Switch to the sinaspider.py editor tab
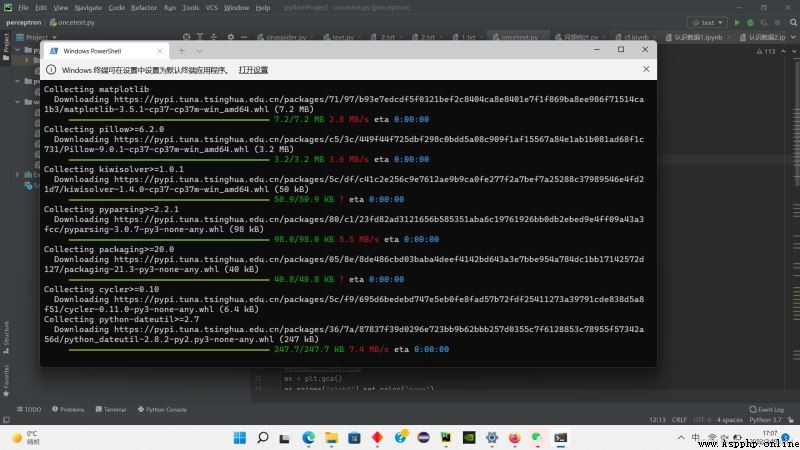Viewport: 800px width, 450px height. (282, 37)
